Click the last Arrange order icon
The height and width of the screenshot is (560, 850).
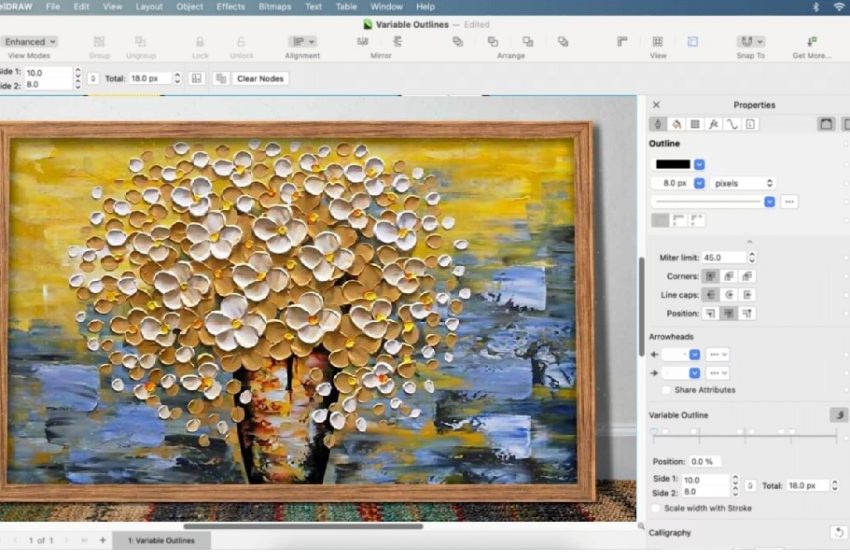[x=563, y=42]
